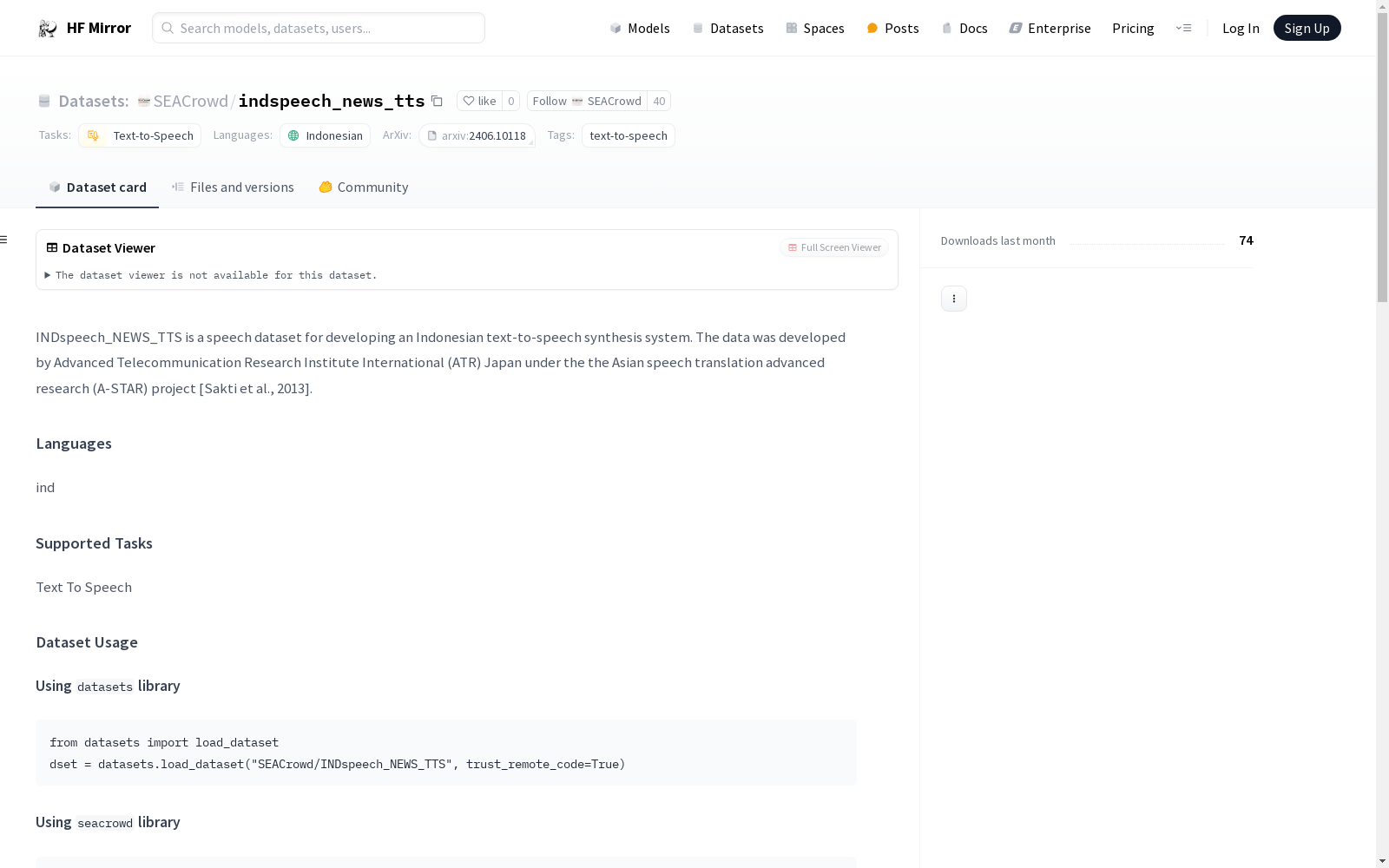Screen dimensions: 1389x868
Task: Click the Sign Up button
Action: tap(1307, 28)
